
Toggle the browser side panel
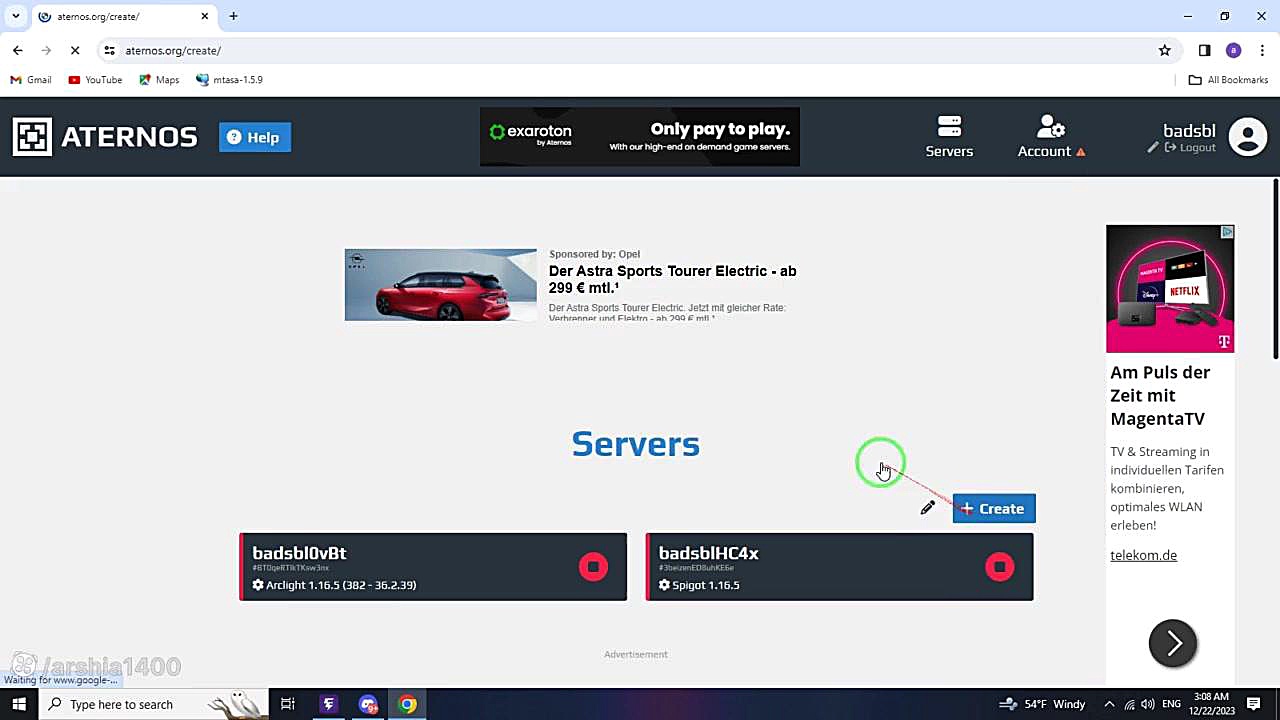click(x=1204, y=50)
